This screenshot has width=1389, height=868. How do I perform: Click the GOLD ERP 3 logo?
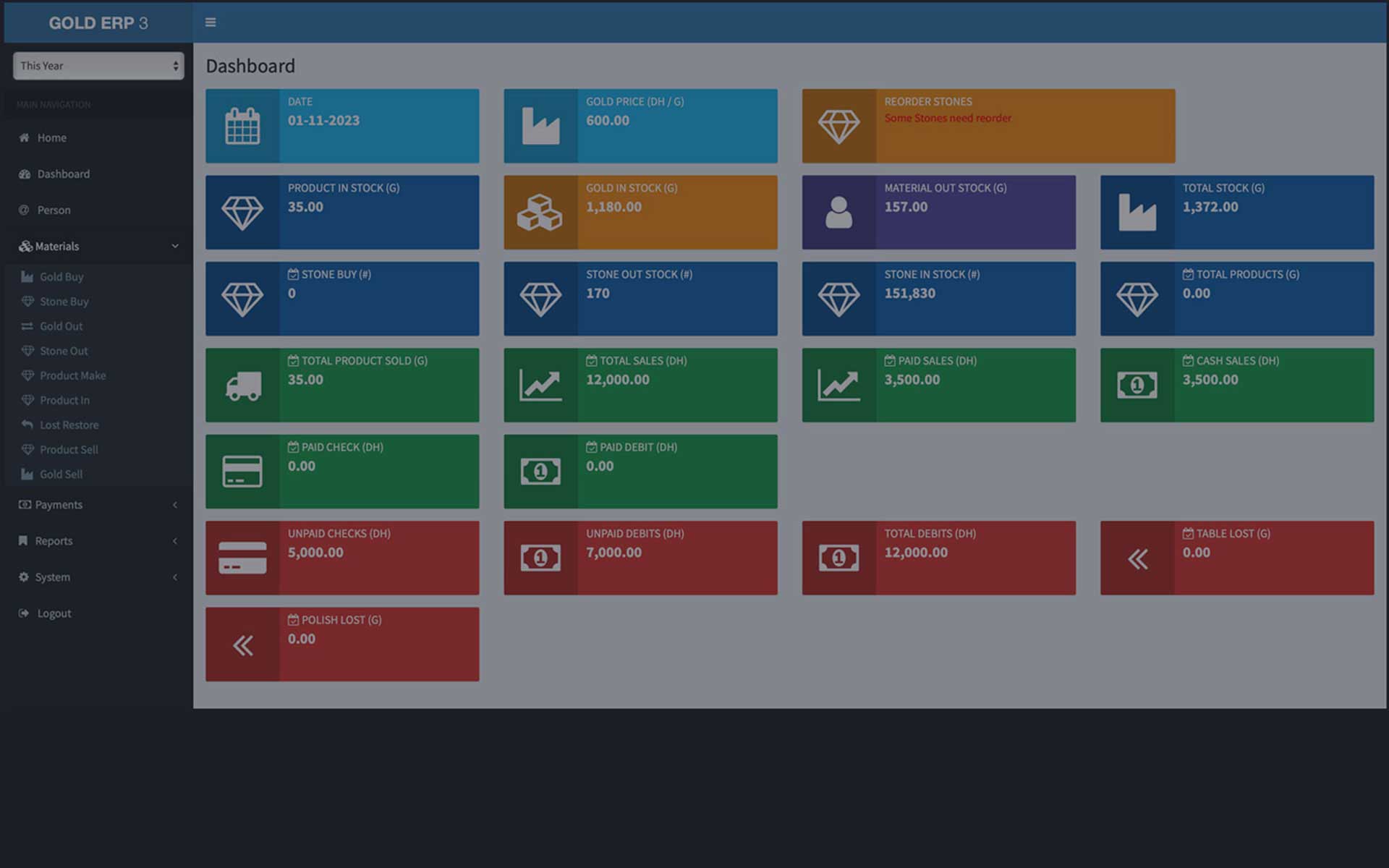pos(98,23)
